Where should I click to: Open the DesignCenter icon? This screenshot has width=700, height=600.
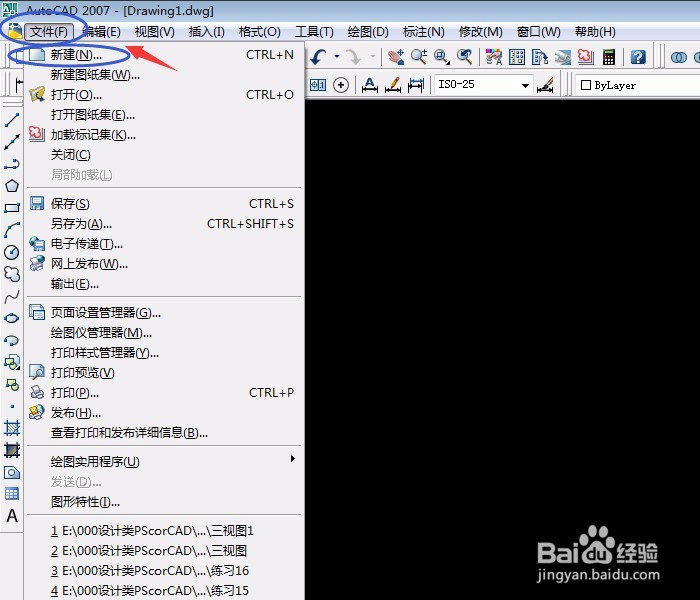point(517,57)
